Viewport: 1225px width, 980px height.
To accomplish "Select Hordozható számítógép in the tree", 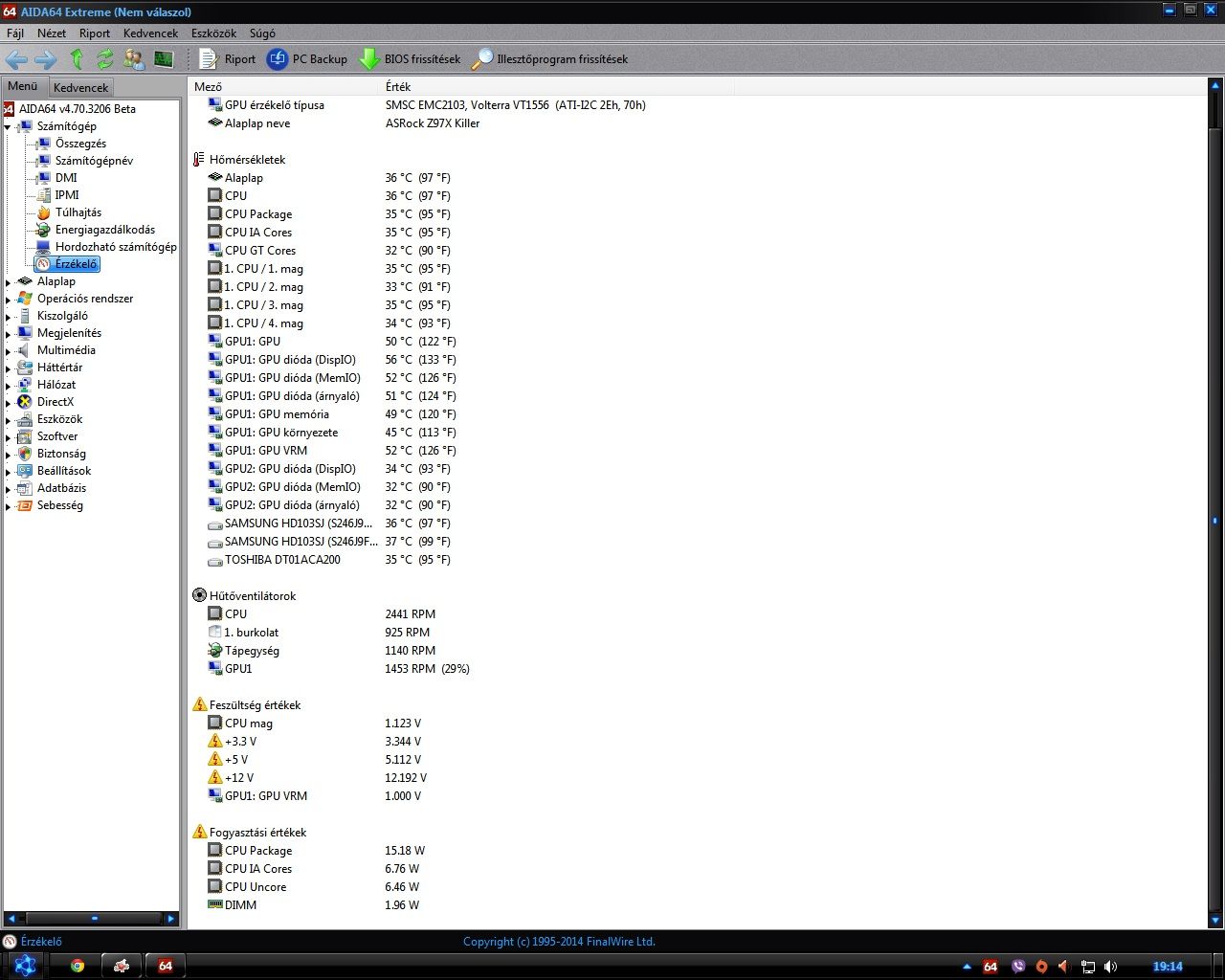I will 116,247.
